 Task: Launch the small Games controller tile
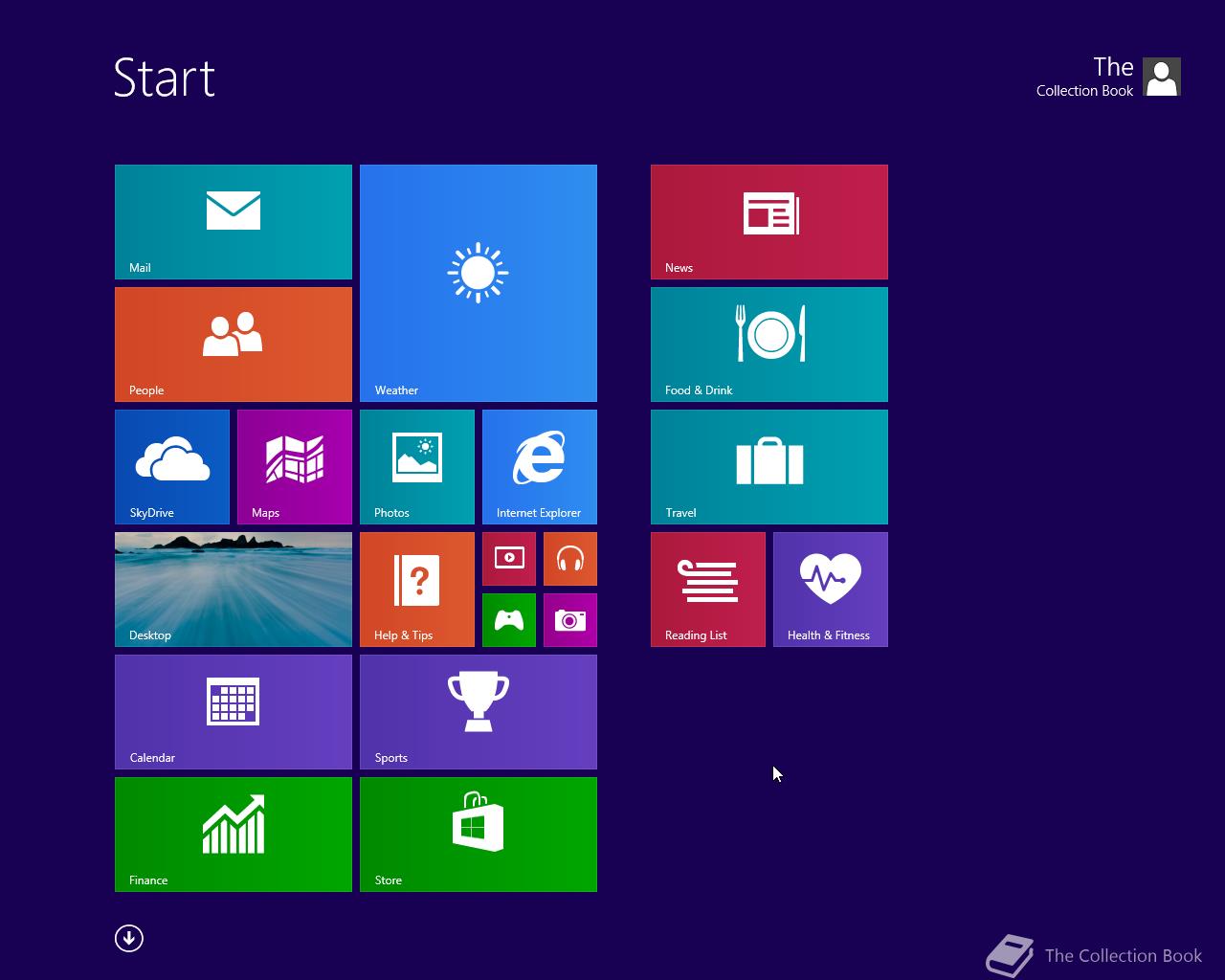coord(509,620)
